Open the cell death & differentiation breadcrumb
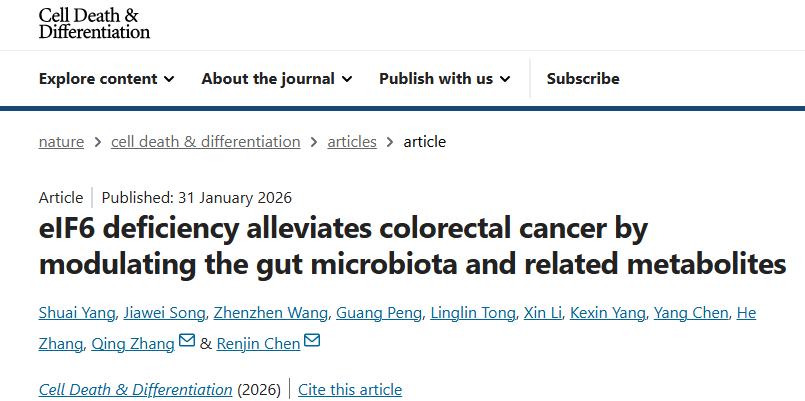805x401 pixels. [x=206, y=142]
